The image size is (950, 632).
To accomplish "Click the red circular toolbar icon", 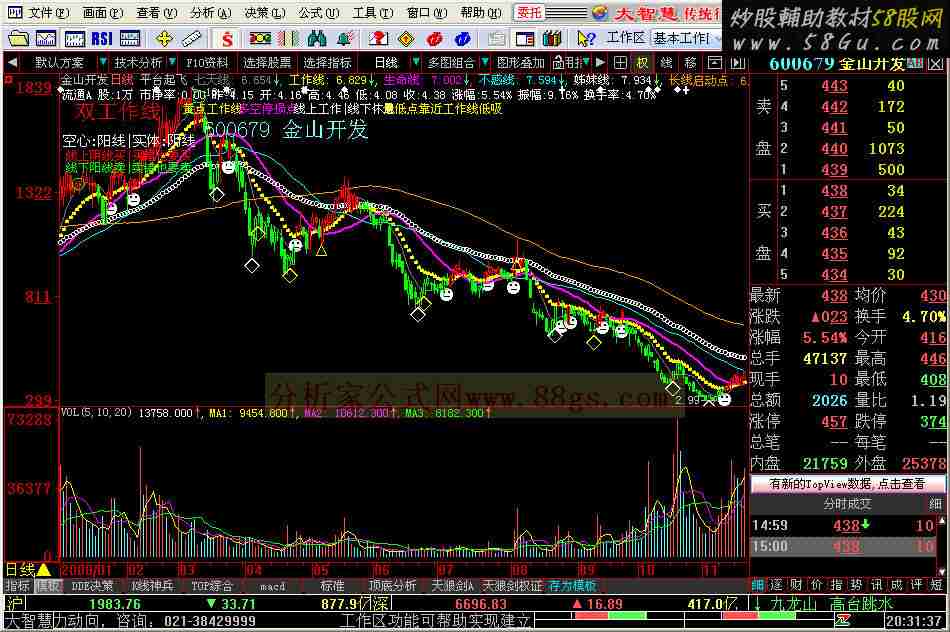I will pyautogui.click(x=434, y=39).
